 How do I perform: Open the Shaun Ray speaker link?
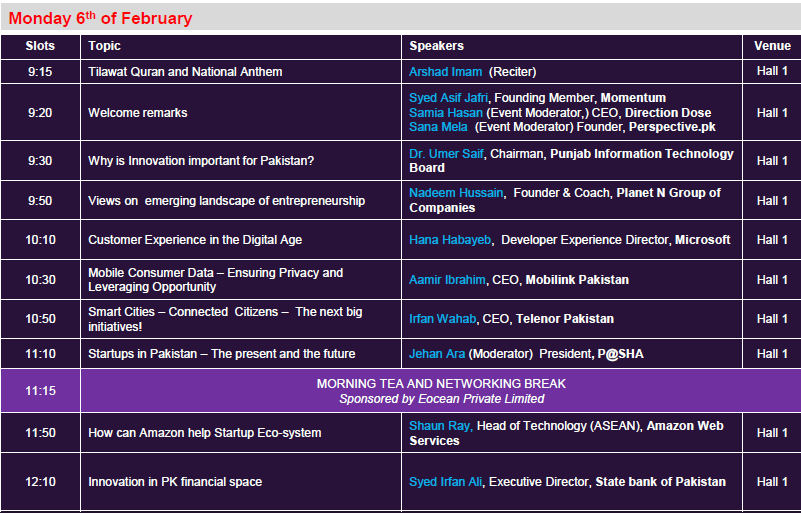pos(439,426)
